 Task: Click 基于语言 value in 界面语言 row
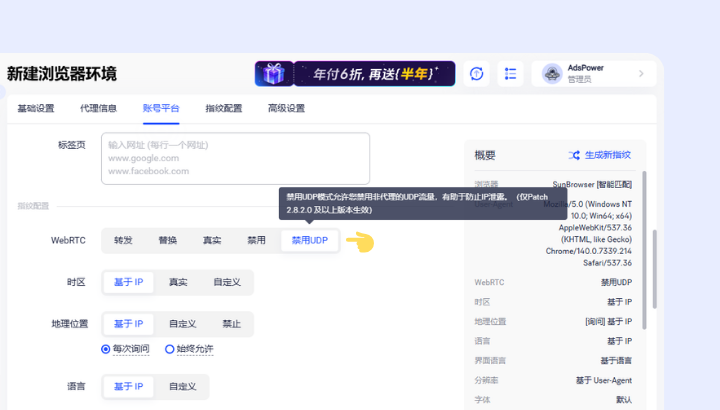tap(616, 361)
